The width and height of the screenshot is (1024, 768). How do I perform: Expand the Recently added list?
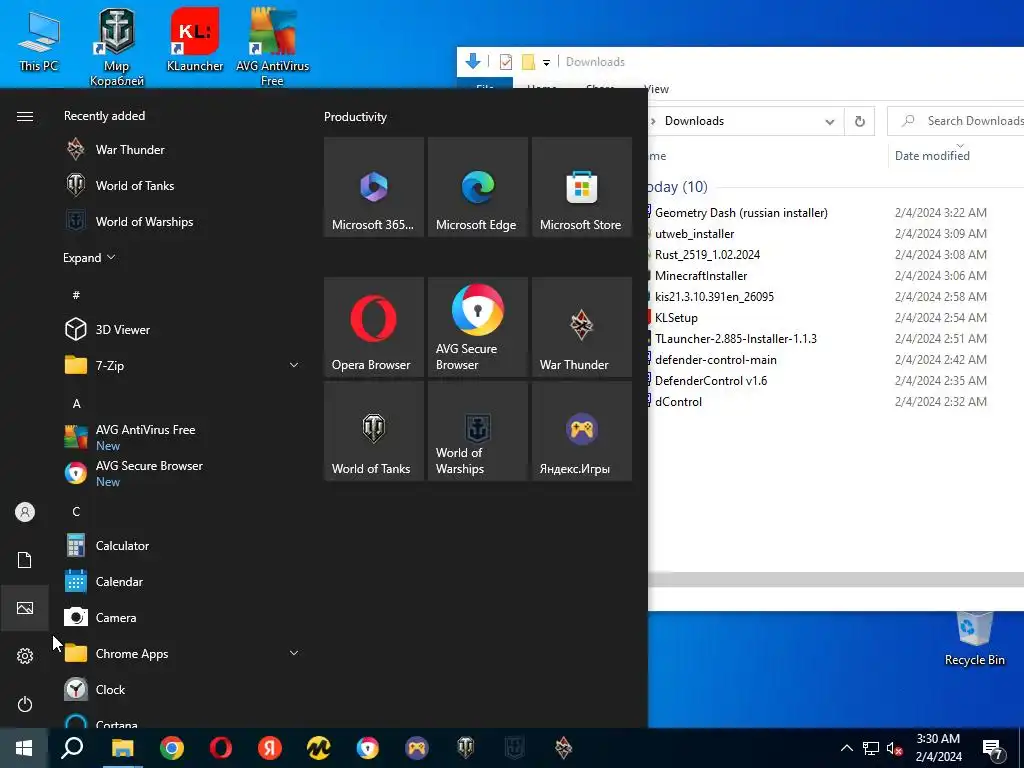coord(89,257)
